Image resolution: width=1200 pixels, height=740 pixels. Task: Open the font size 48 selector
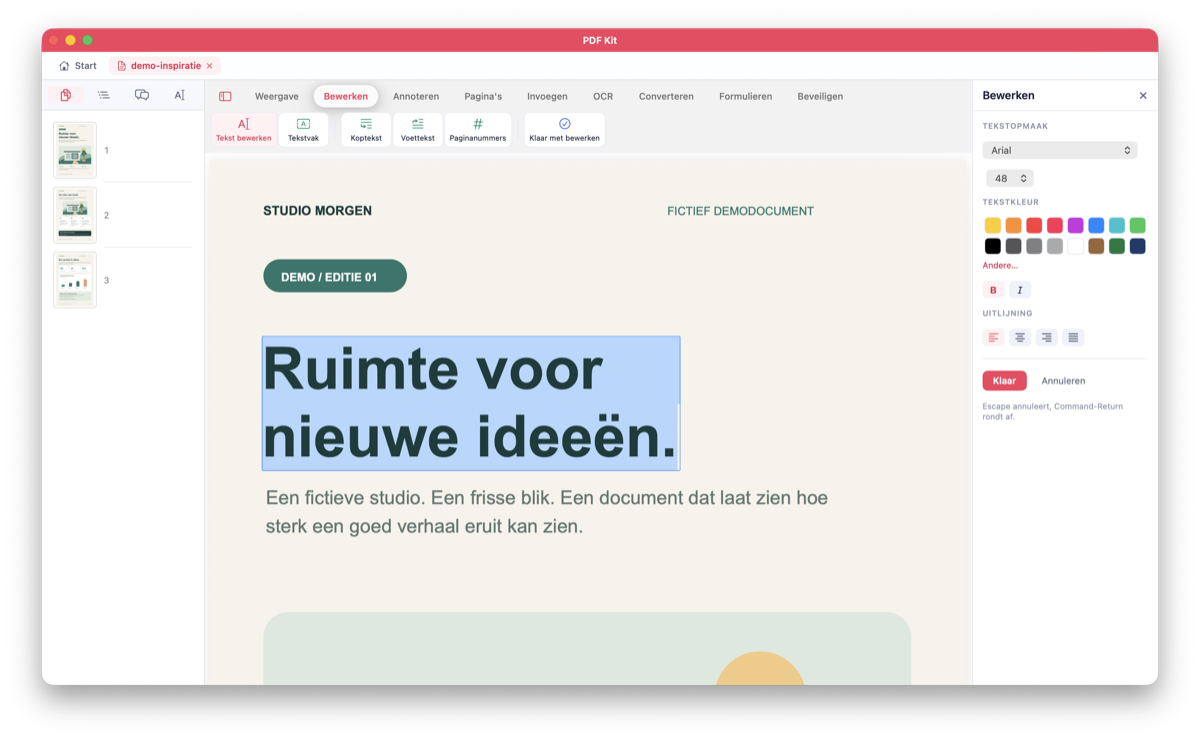[x=1010, y=178]
